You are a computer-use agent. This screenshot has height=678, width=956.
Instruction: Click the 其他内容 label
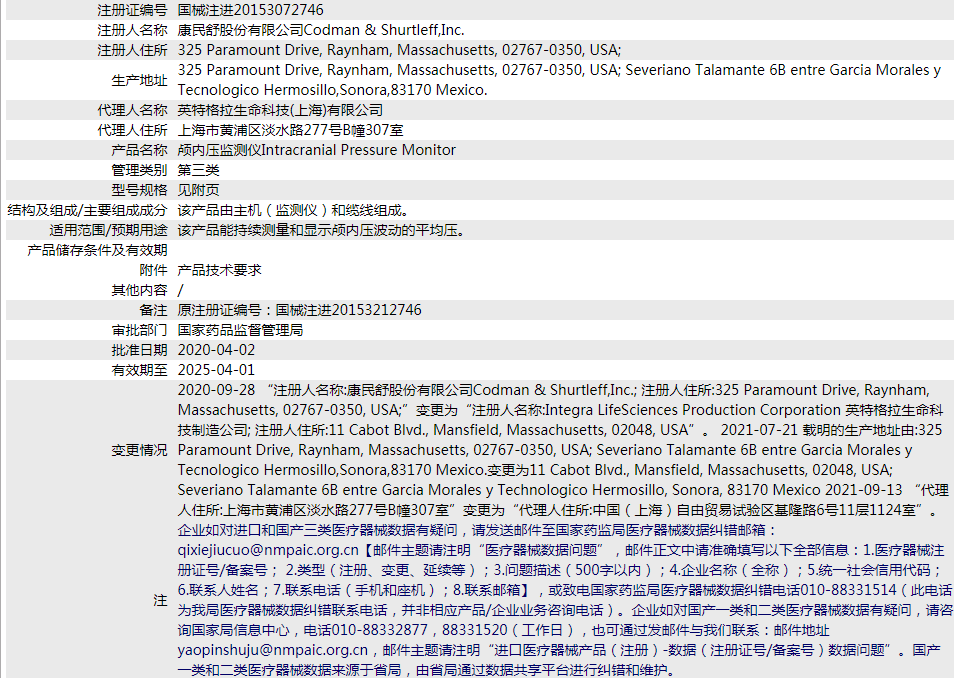pos(139,290)
